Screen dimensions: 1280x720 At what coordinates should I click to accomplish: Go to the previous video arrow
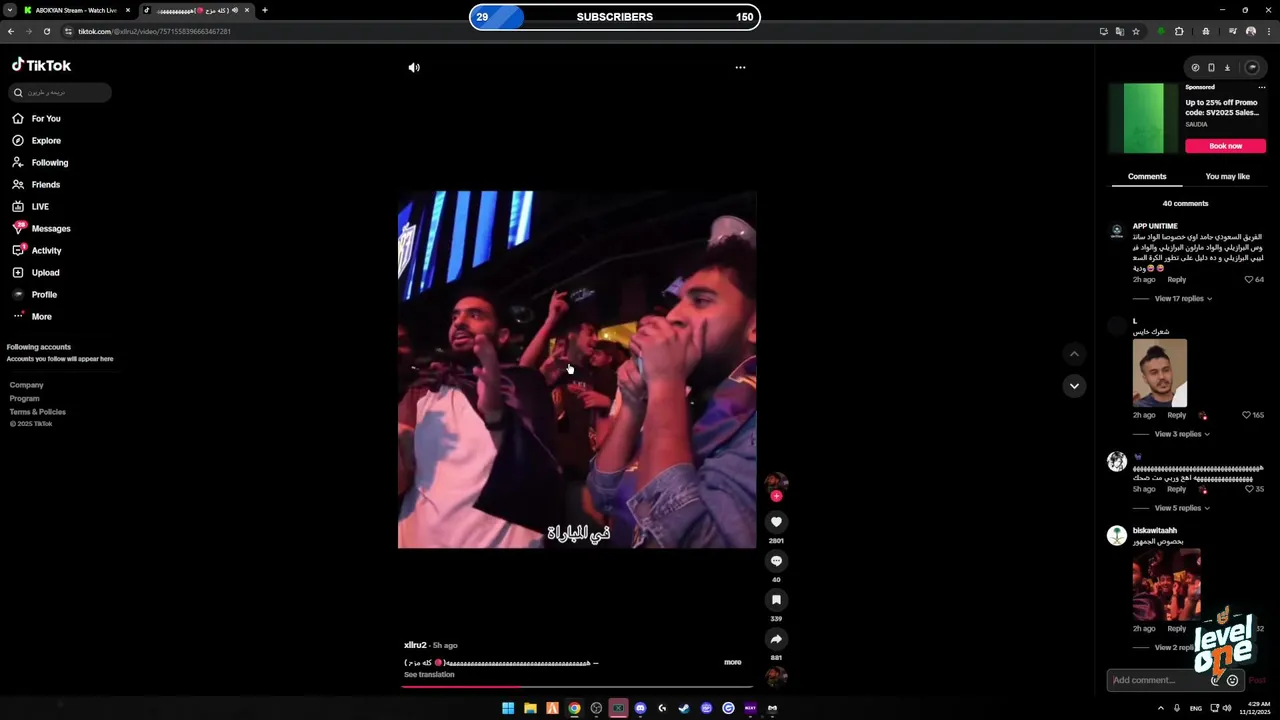click(x=1074, y=354)
